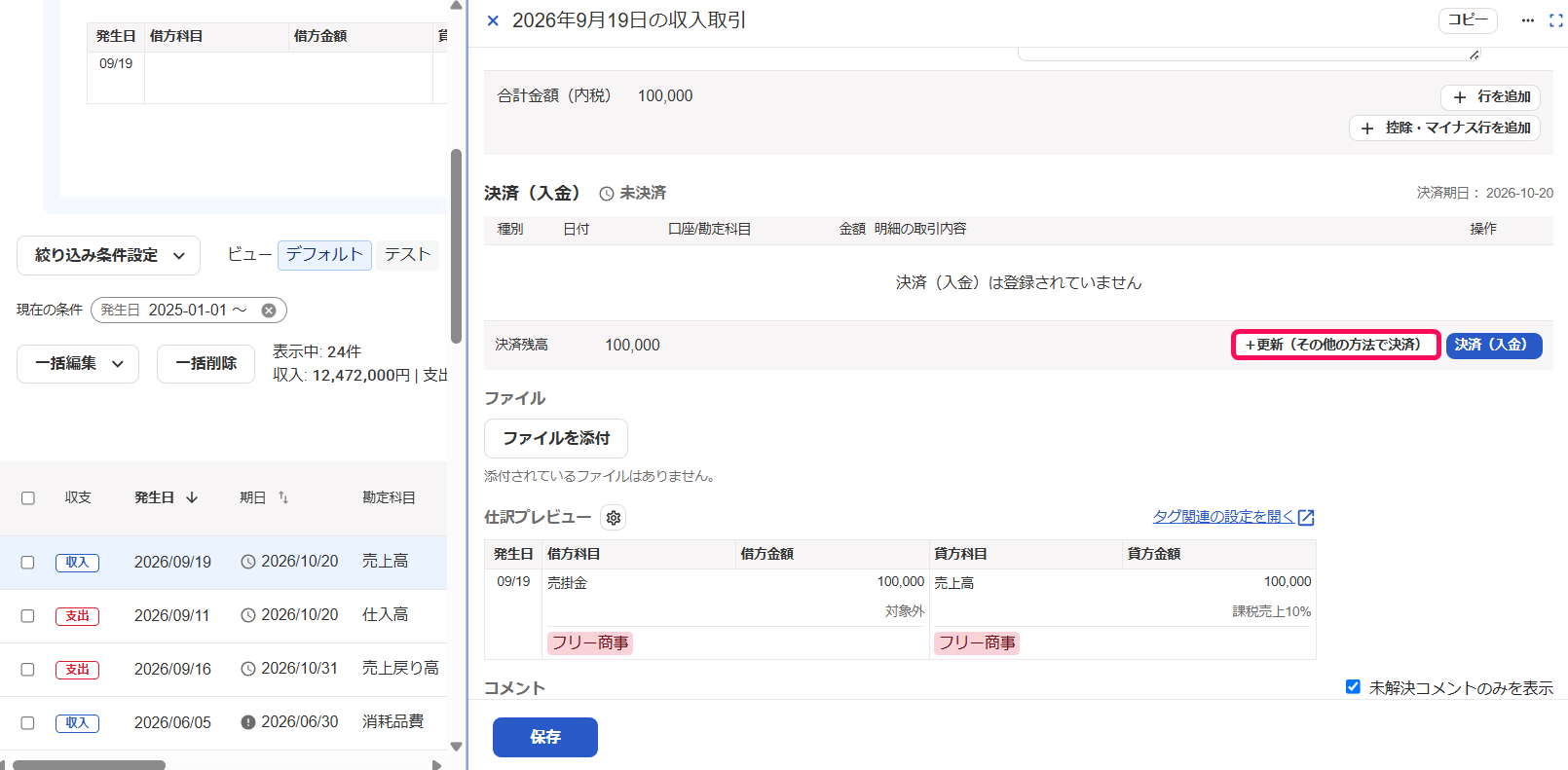
Task: Click the credit フリー商事 tag under 売上高
Action: 977,643
